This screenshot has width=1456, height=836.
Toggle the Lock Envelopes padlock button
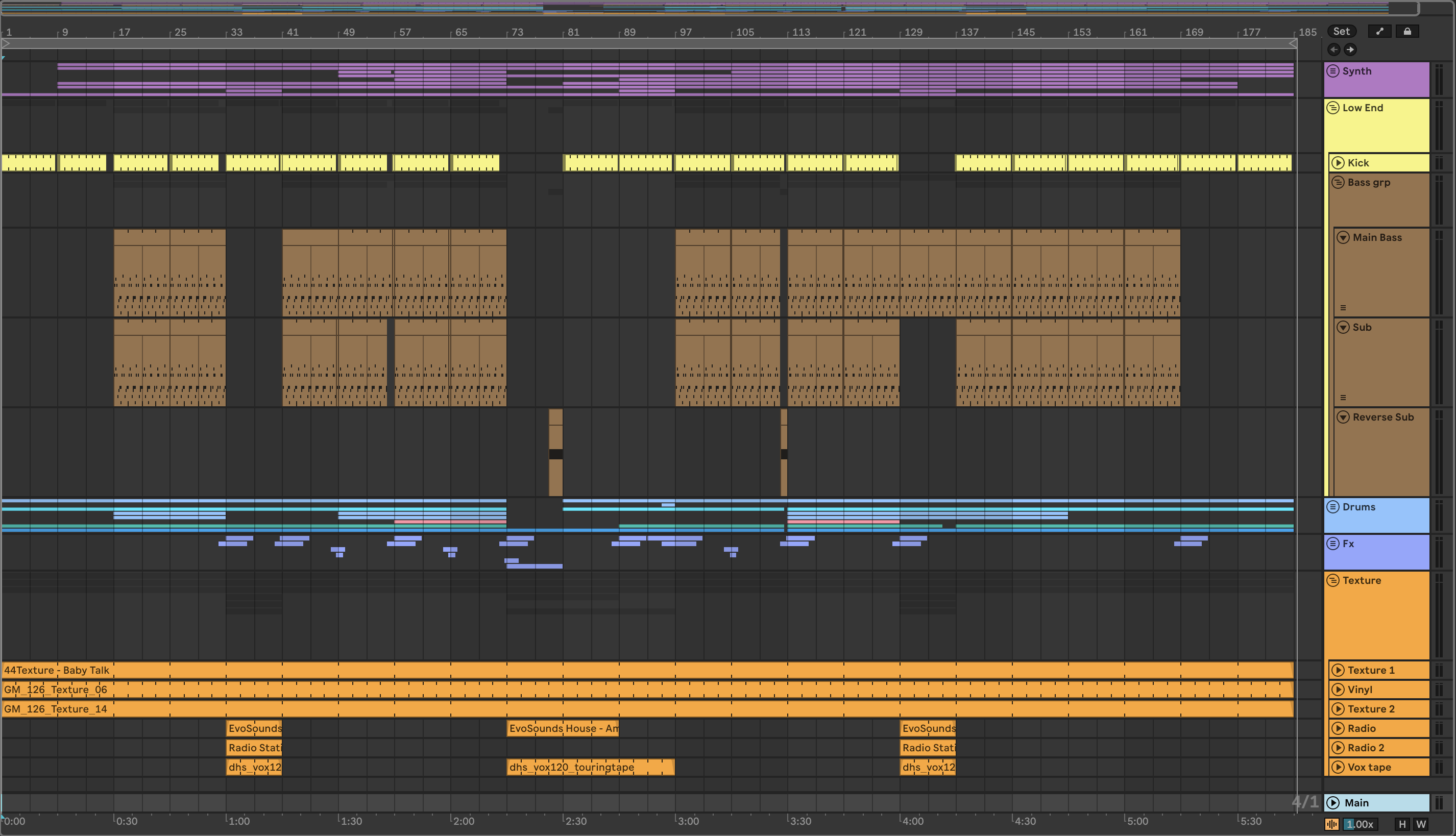pos(1407,32)
